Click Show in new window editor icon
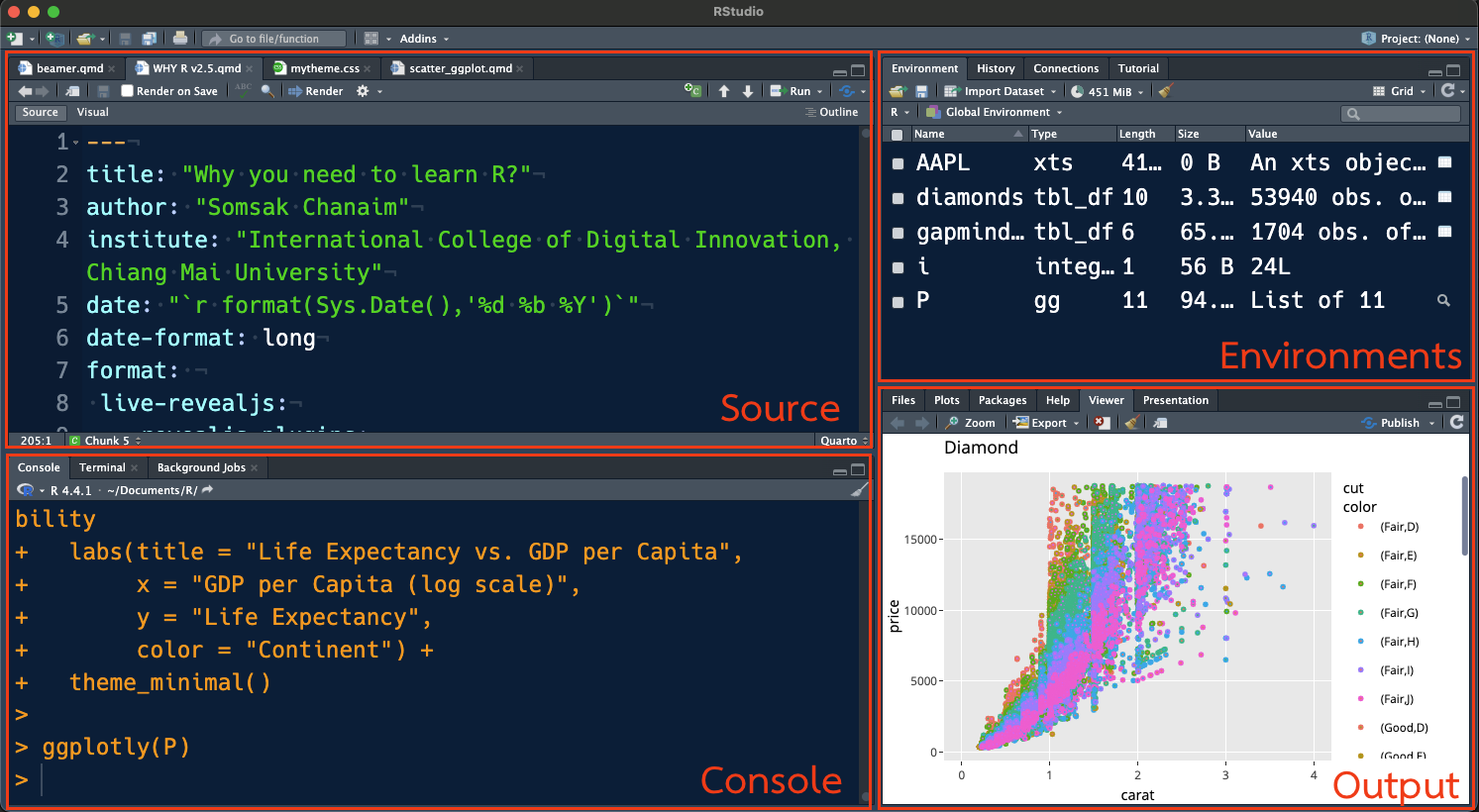Screen dimensions: 1479x812 coord(72,91)
